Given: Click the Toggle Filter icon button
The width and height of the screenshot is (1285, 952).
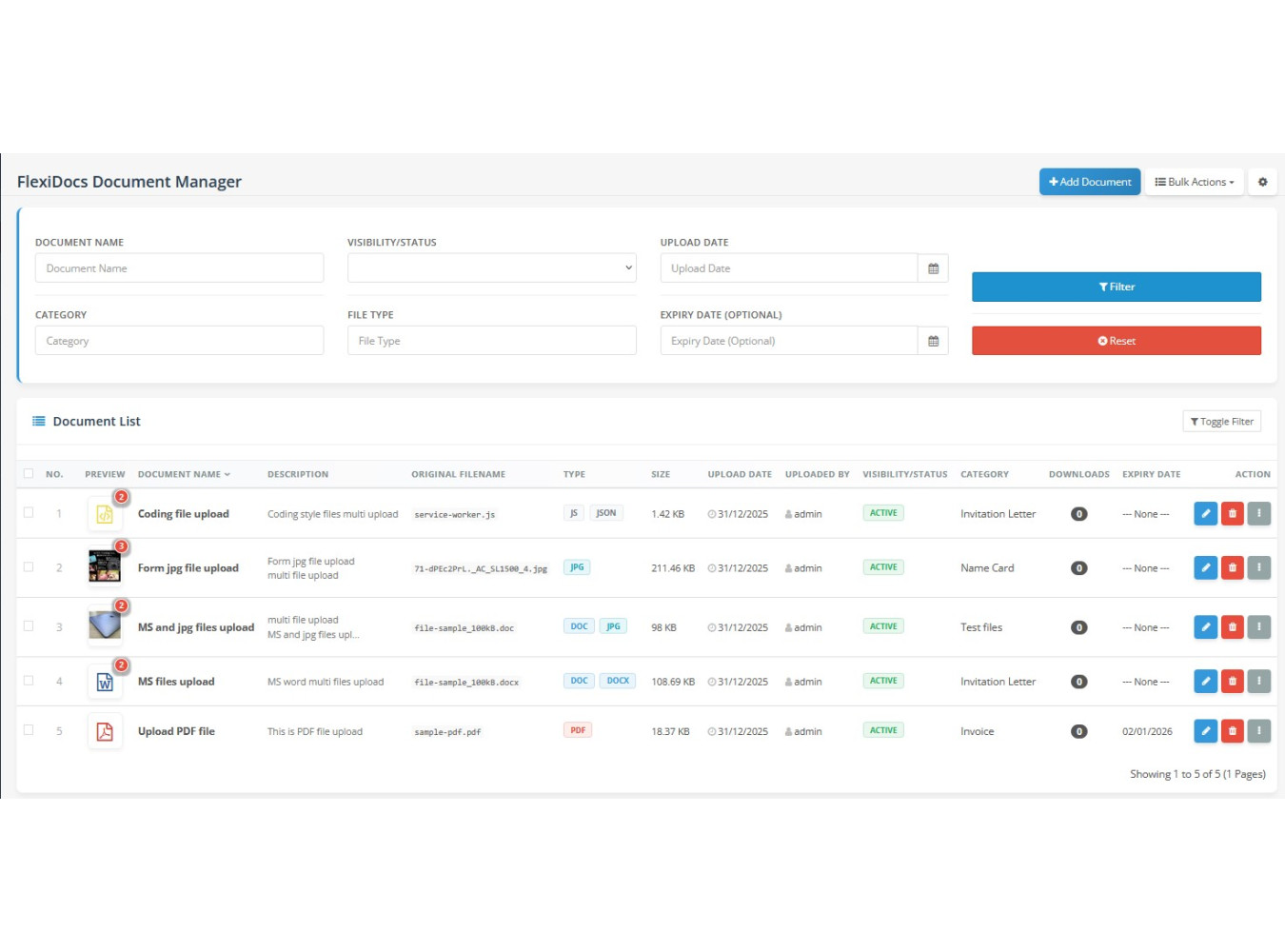Looking at the screenshot, I should 1221,421.
